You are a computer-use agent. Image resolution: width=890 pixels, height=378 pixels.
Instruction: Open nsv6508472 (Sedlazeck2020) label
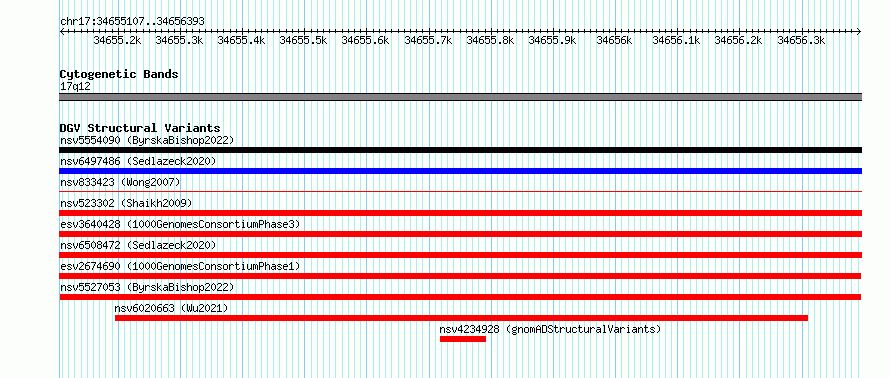138,245
